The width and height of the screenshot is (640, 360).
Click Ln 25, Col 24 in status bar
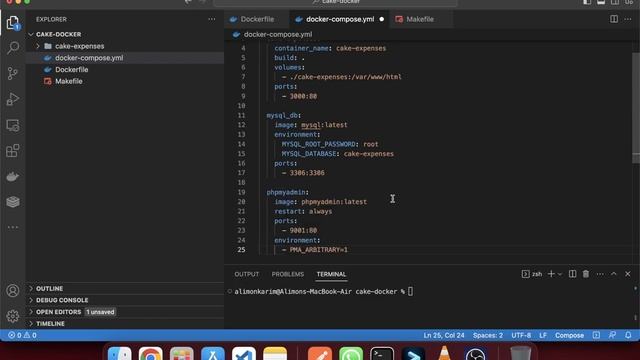(444, 335)
